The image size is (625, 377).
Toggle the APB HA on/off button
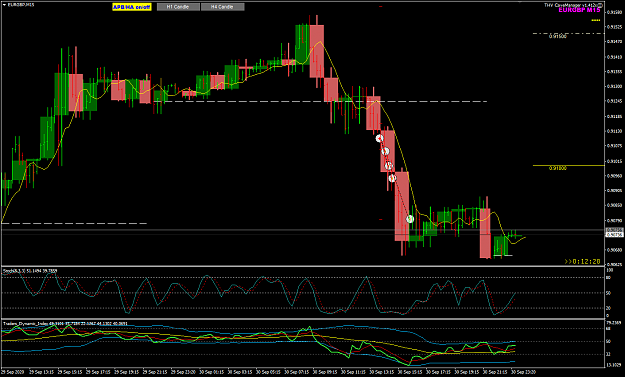click(132, 7)
